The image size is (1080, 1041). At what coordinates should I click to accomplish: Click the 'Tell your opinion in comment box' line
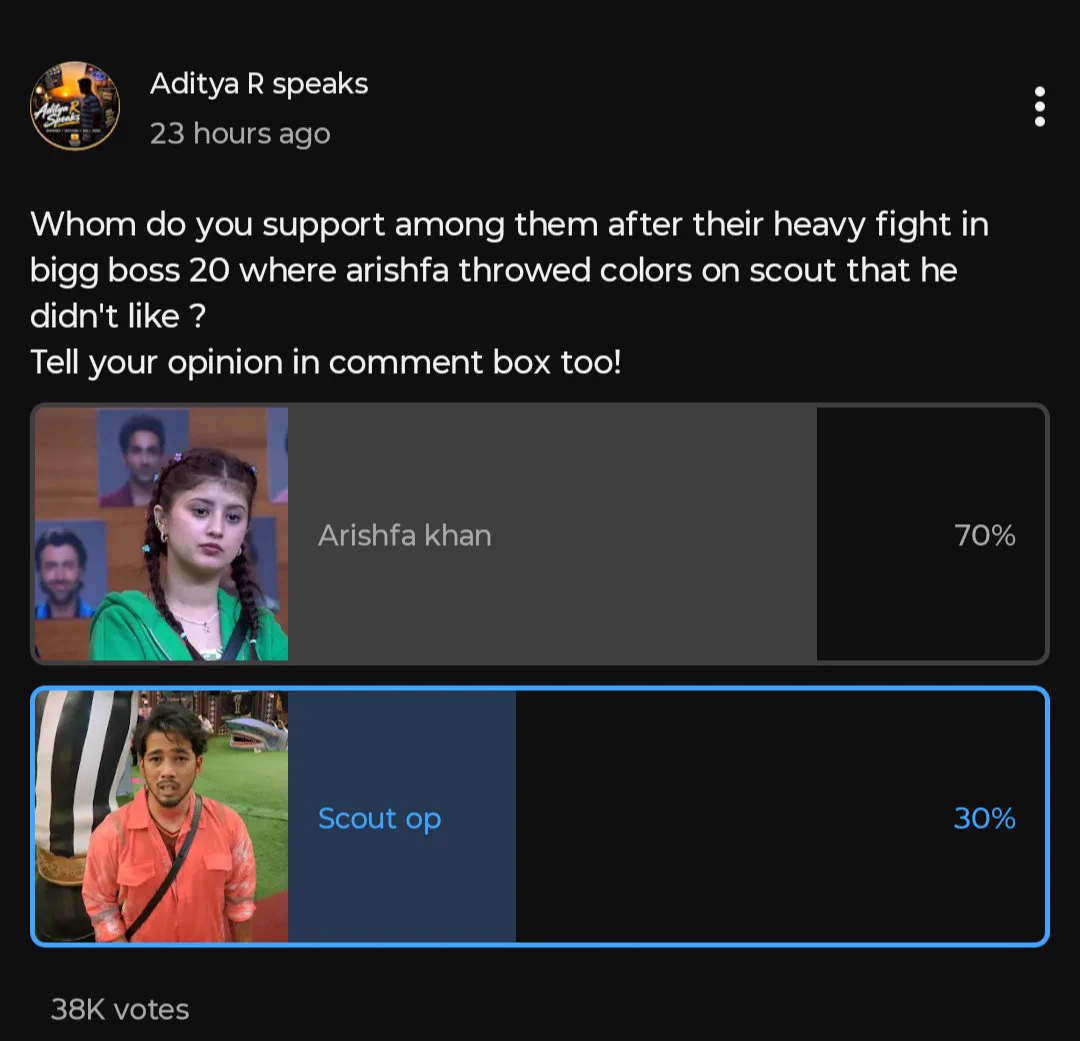(326, 362)
